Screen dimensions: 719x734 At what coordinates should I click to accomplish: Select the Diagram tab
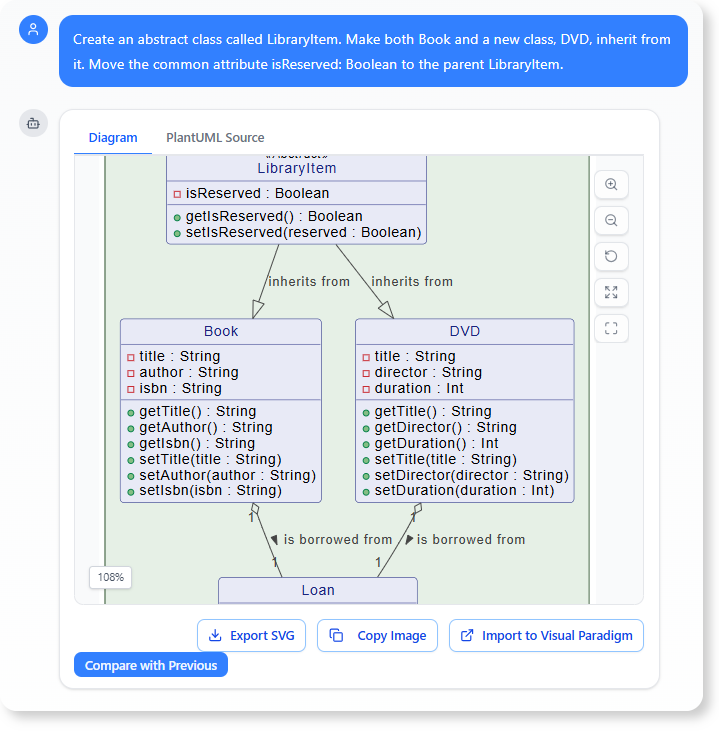click(x=113, y=137)
